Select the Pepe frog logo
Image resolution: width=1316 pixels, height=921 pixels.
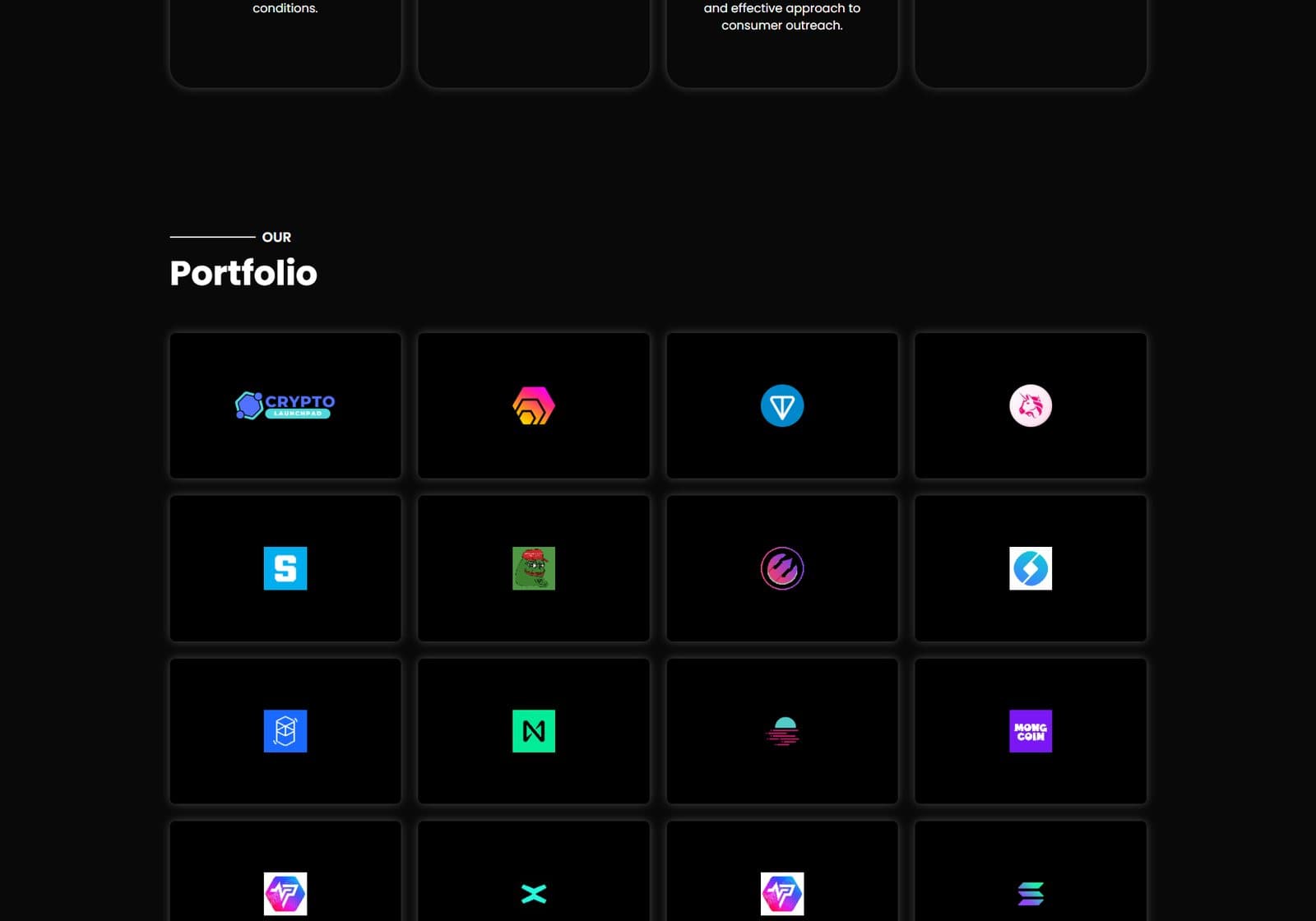pyautogui.click(x=534, y=568)
